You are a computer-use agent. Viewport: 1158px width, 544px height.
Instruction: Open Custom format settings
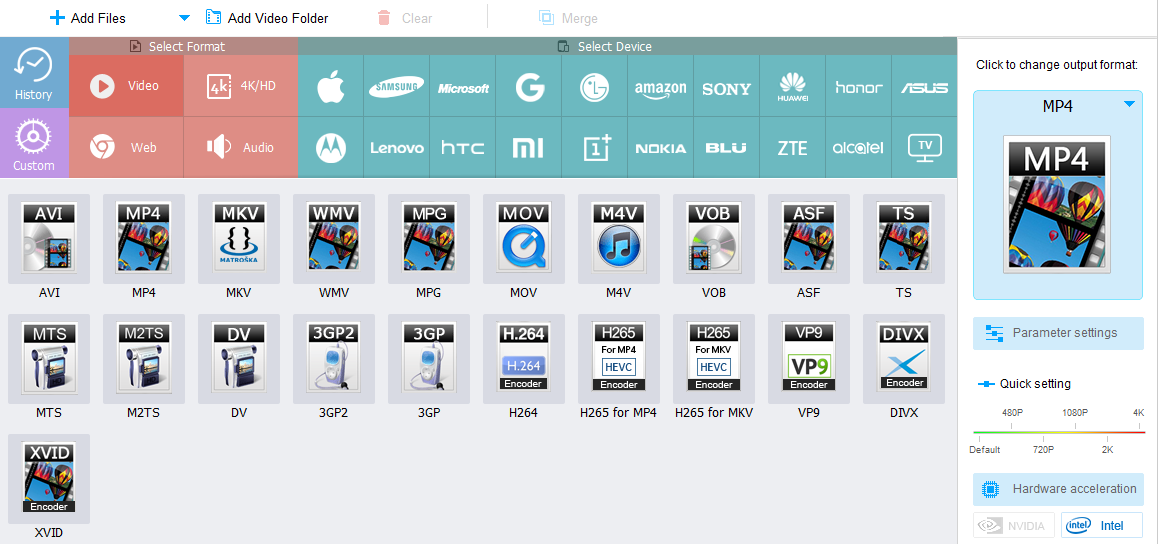[x=34, y=143]
